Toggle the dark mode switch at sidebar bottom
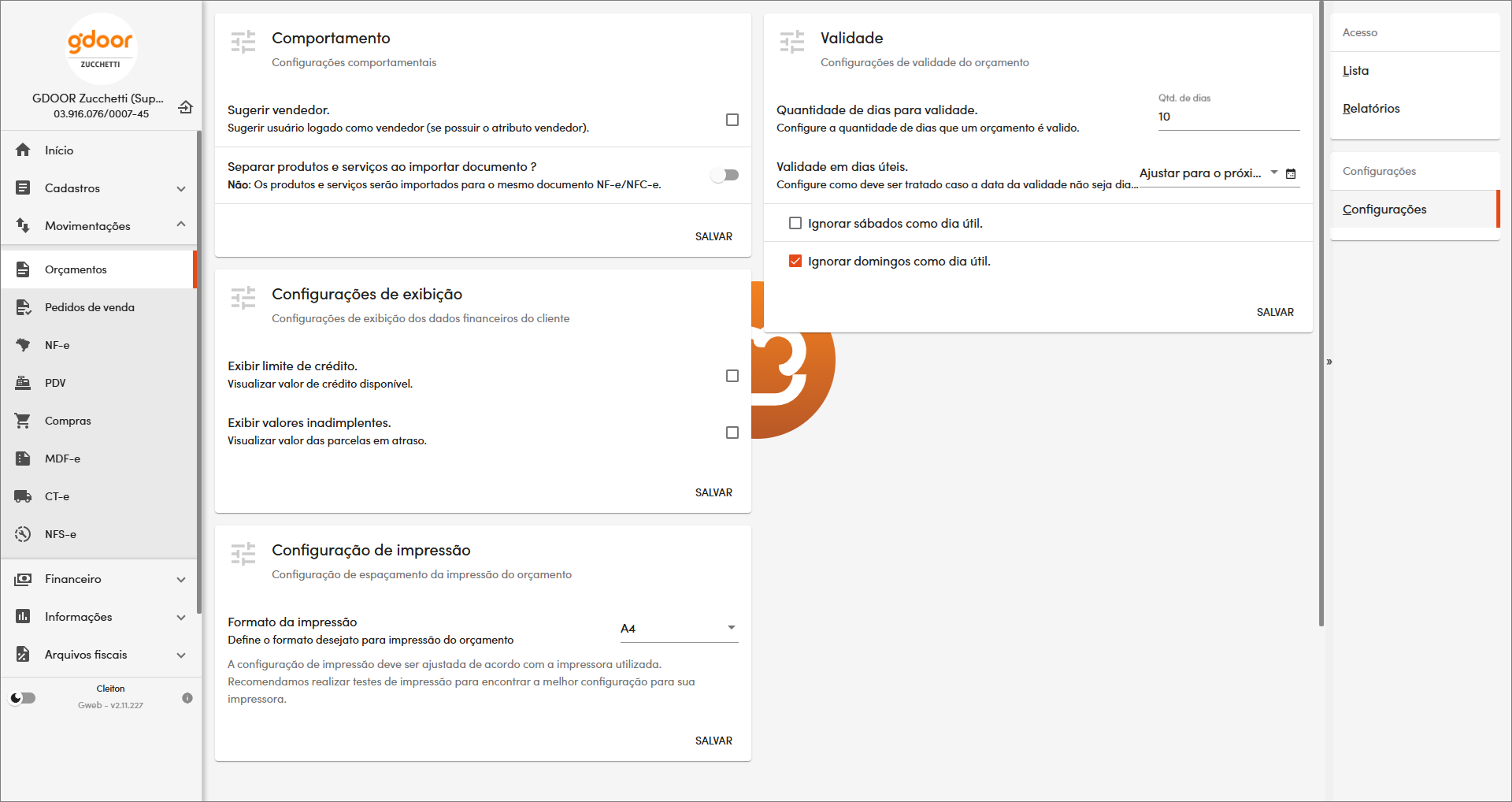Viewport: 1512px width, 802px height. tap(22, 698)
